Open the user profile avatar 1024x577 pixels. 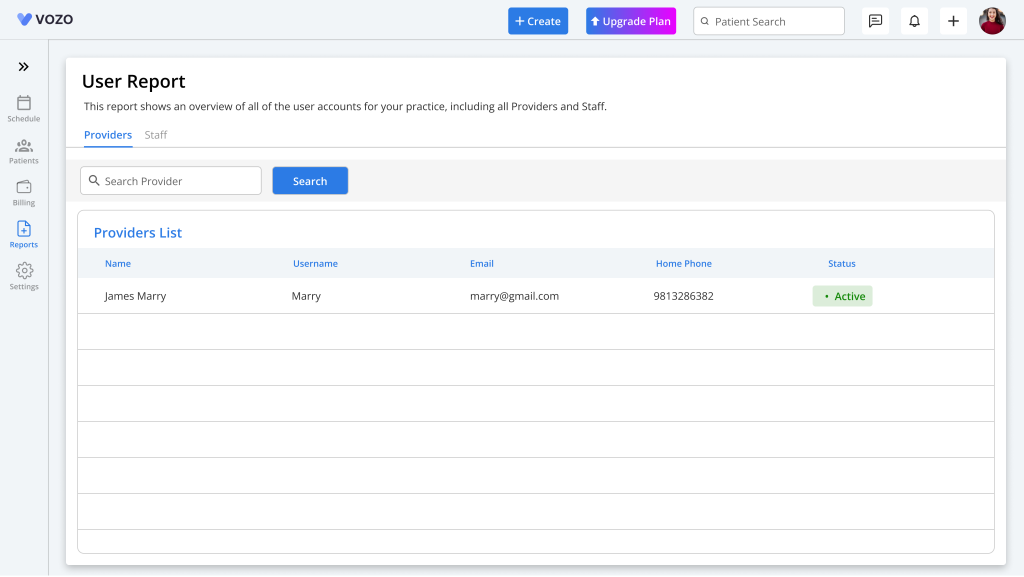tap(992, 21)
